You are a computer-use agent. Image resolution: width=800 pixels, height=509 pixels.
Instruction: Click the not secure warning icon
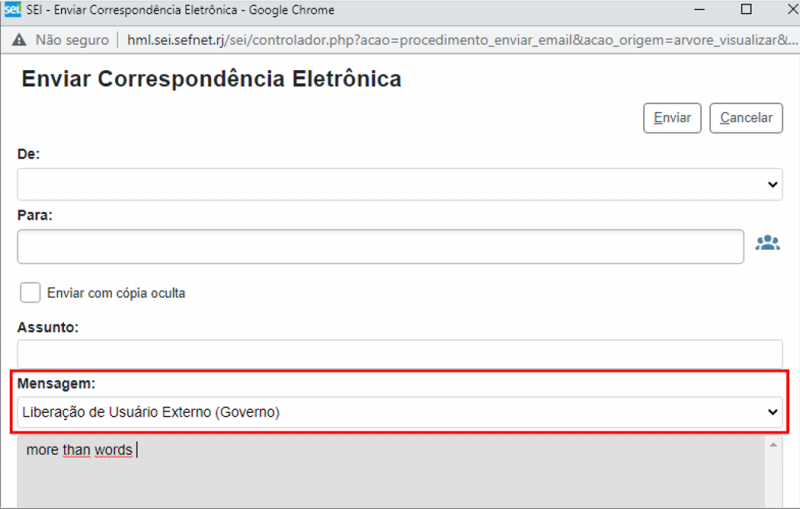(19, 40)
